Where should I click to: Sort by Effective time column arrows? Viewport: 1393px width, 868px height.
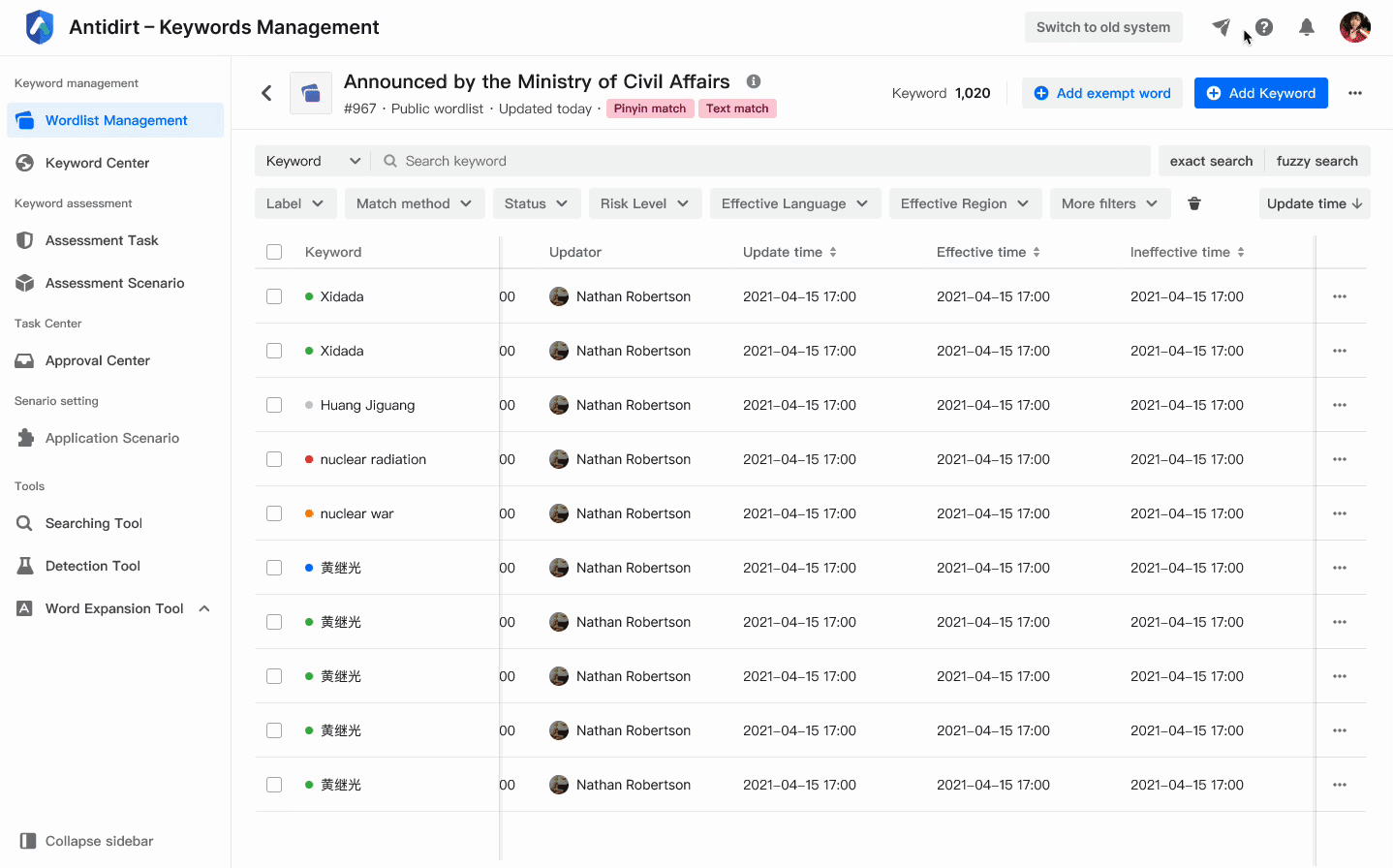pyautogui.click(x=1037, y=252)
